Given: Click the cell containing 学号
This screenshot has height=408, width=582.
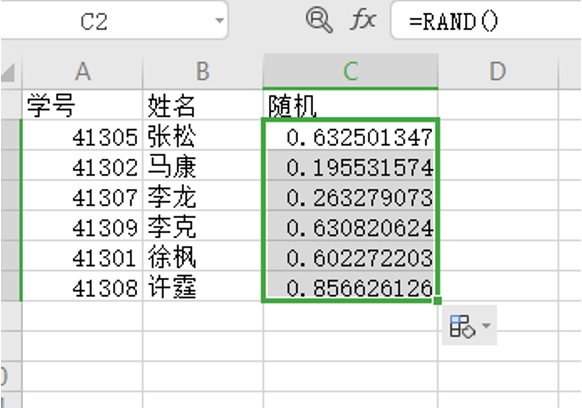Looking at the screenshot, I should [x=82, y=105].
